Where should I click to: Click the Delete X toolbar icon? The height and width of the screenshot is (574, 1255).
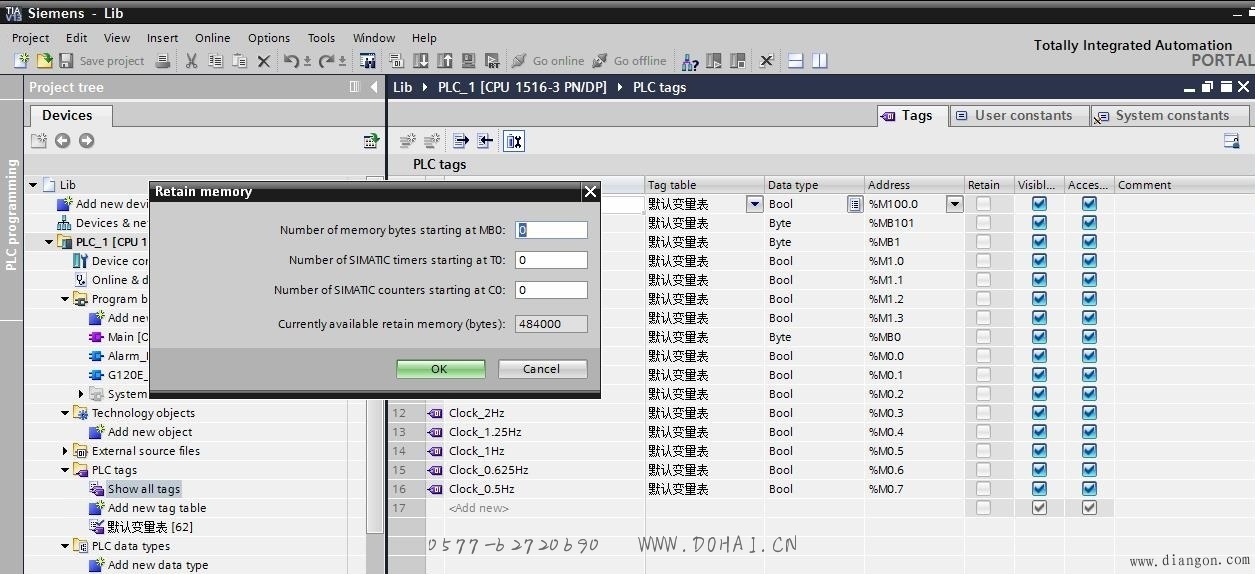[x=264, y=61]
